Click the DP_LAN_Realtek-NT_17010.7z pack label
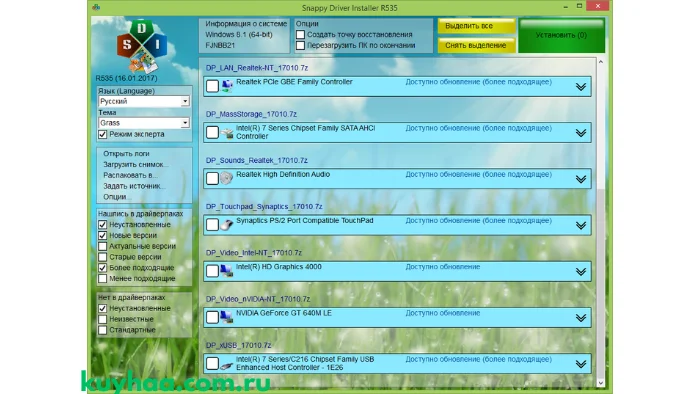700x394 pixels. pyautogui.click(x=257, y=68)
